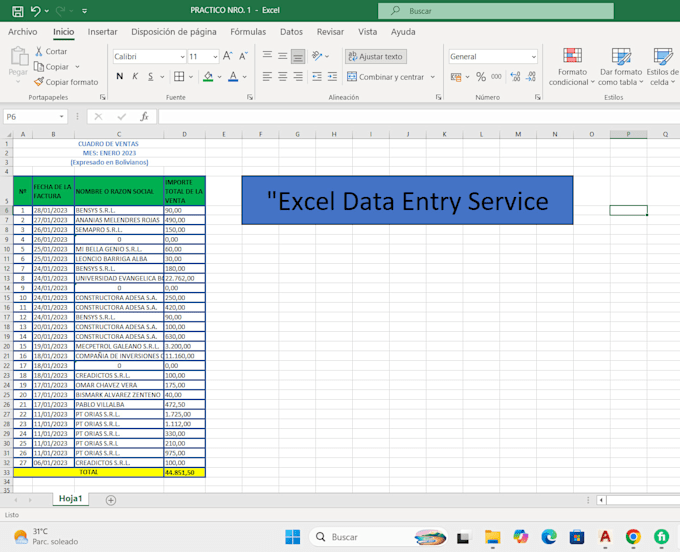Screen dimensions: 680x552
Task: Add a new sheet with the plus button
Action: (x=111, y=500)
